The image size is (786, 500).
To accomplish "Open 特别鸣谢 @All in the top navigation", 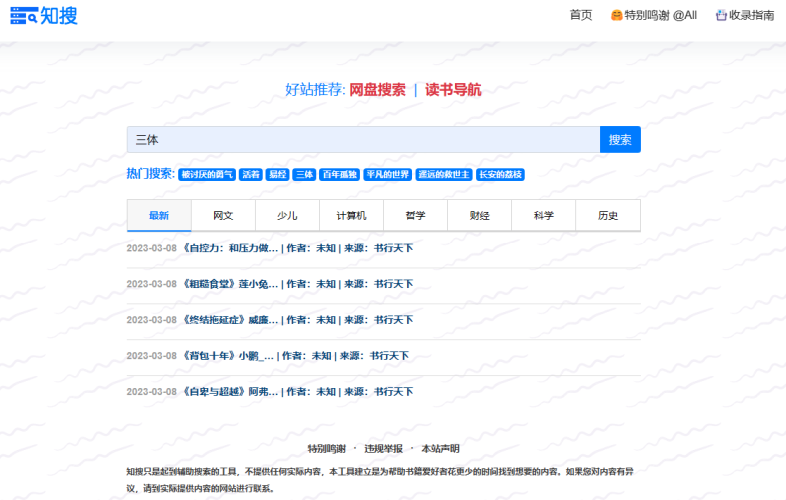I will point(660,15).
